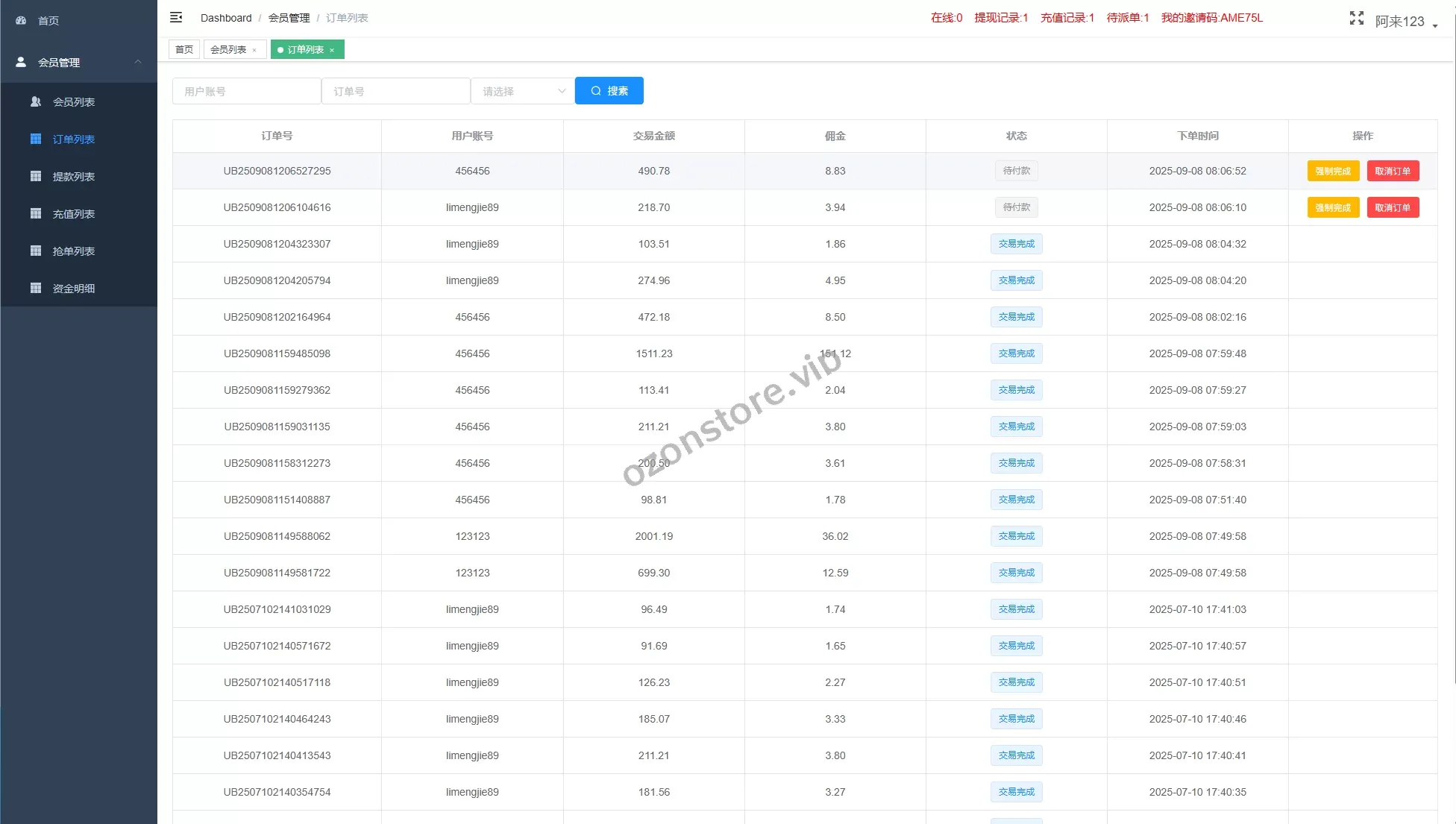
Task: Click the fullscreen toggle icon
Action: (1356, 18)
